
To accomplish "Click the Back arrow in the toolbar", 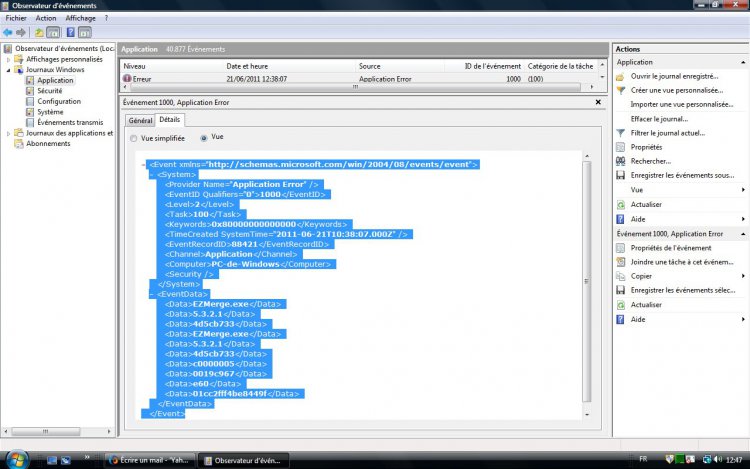I will [8, 32].
